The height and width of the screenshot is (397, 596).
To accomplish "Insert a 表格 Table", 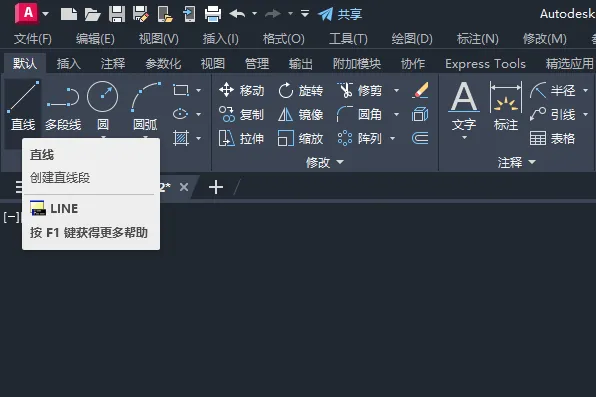I will pos(553,138).
